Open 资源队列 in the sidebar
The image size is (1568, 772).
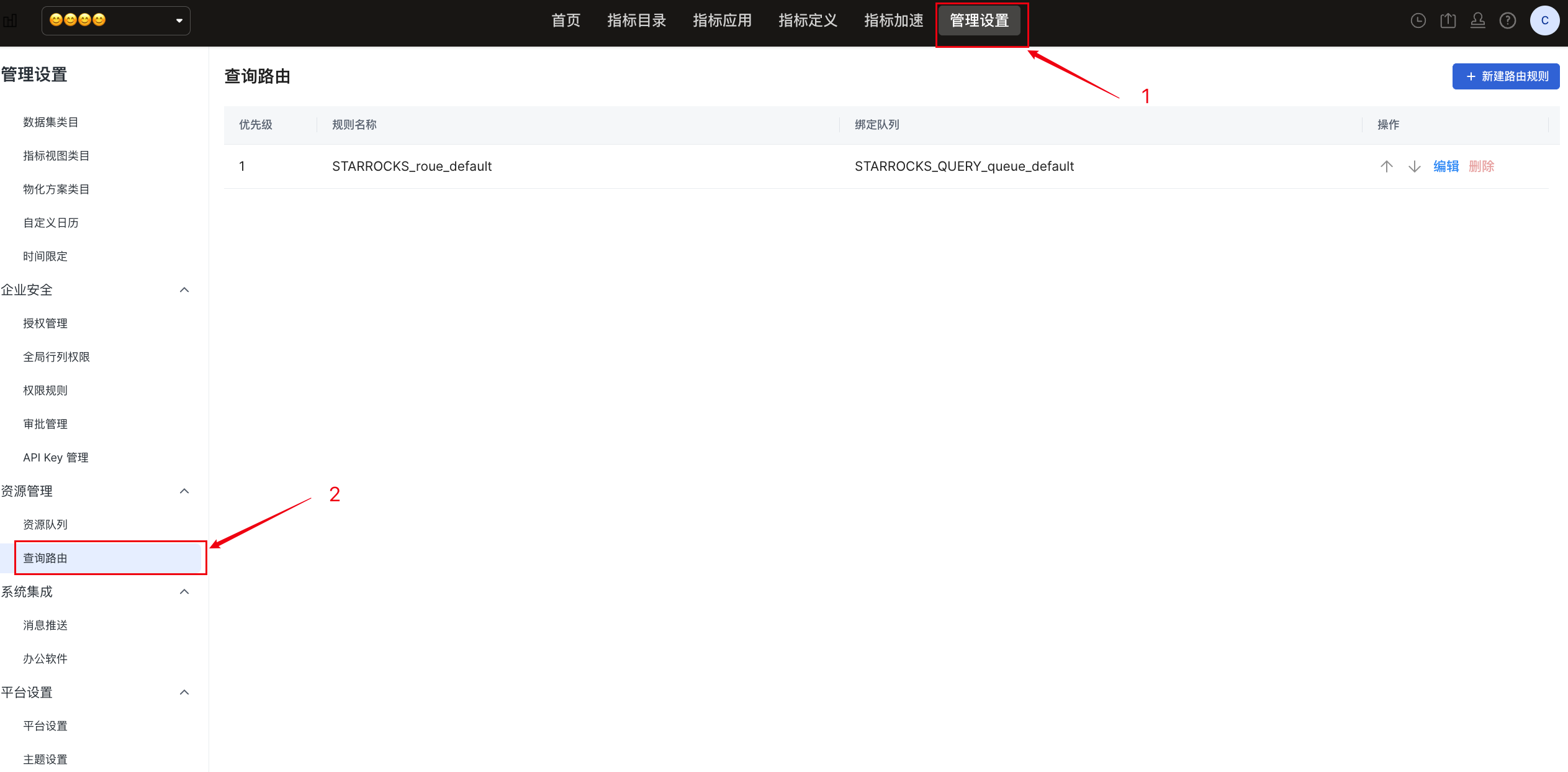click(x=45, y=525)
